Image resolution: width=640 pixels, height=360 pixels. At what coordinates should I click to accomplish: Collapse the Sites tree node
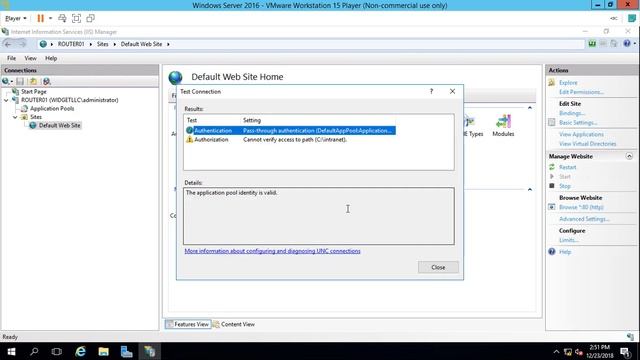[15, 117]
